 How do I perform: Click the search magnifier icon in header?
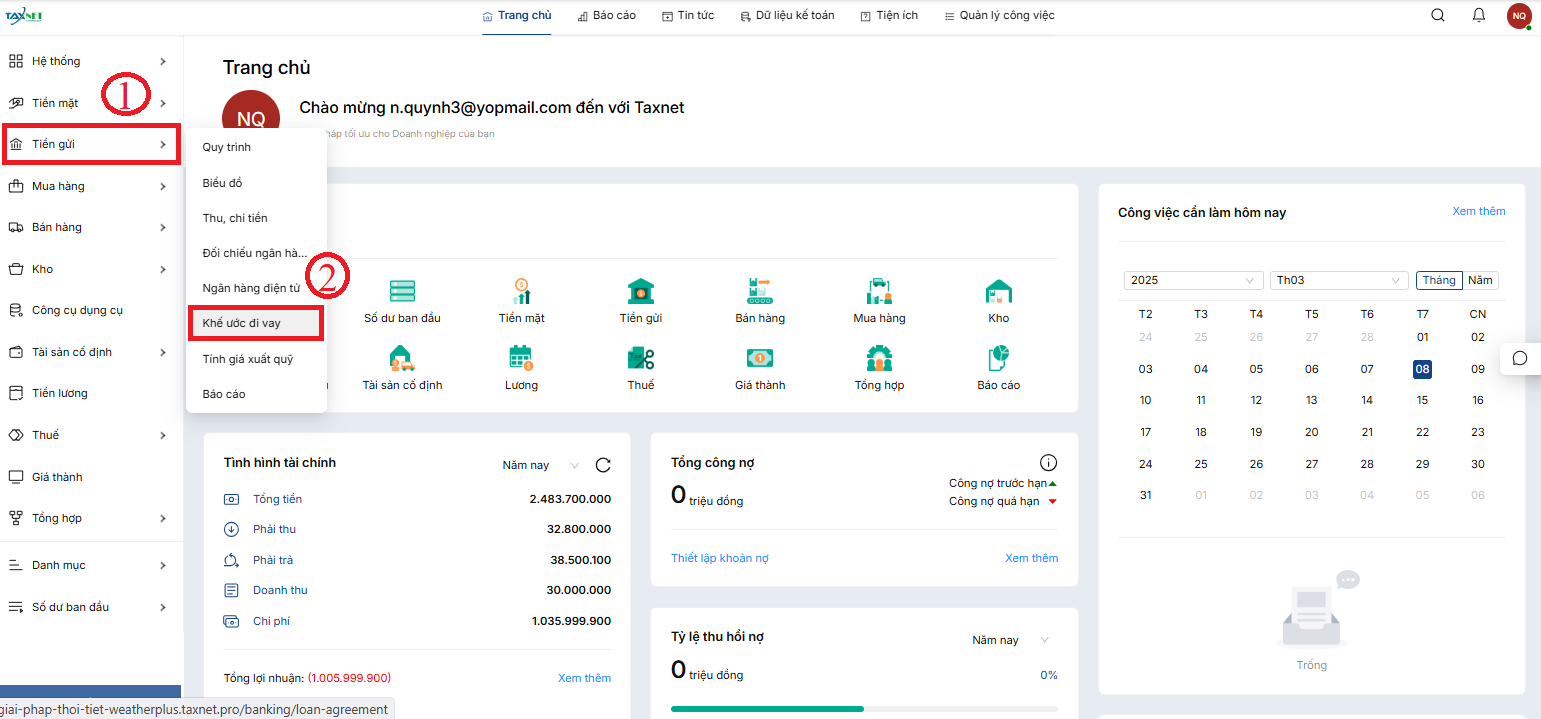click(1438, 15)
